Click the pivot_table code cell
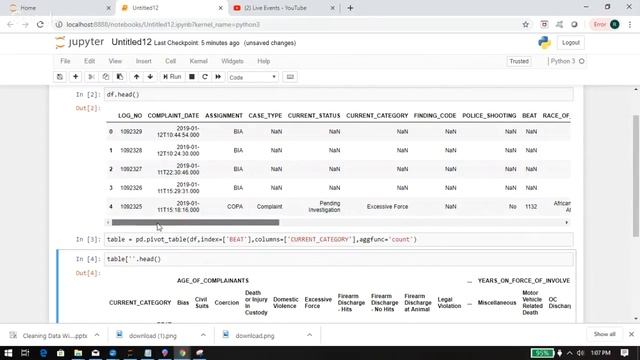Viewport: 640px width, 360px height. [x=338, y=239]
